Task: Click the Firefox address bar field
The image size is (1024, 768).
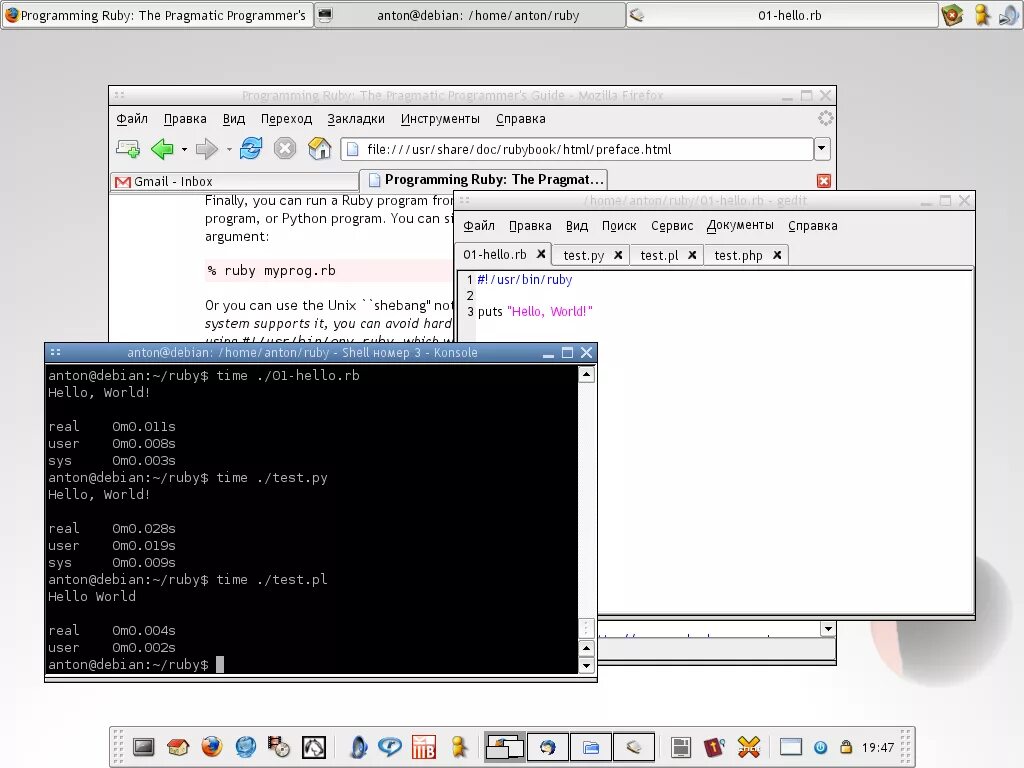Action: (577, 149)
